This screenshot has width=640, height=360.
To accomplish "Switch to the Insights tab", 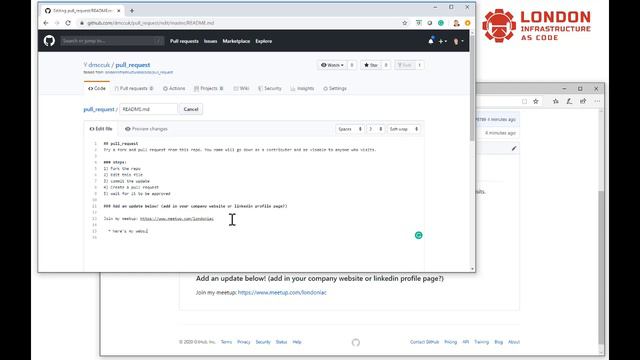I will point(302,88).
